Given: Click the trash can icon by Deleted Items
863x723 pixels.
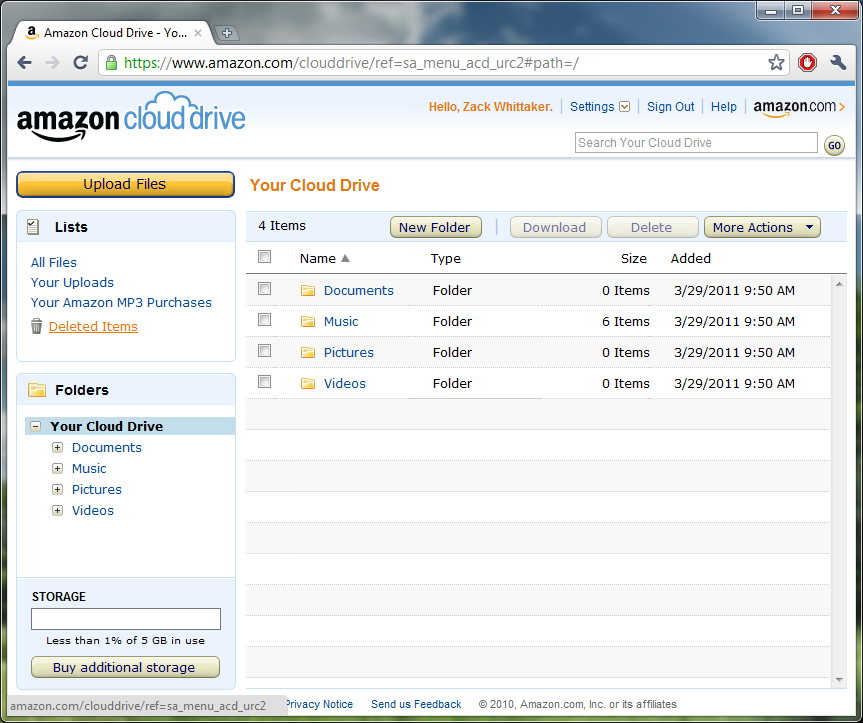Looking at the screenshot, I should click(x=36, y=326).
